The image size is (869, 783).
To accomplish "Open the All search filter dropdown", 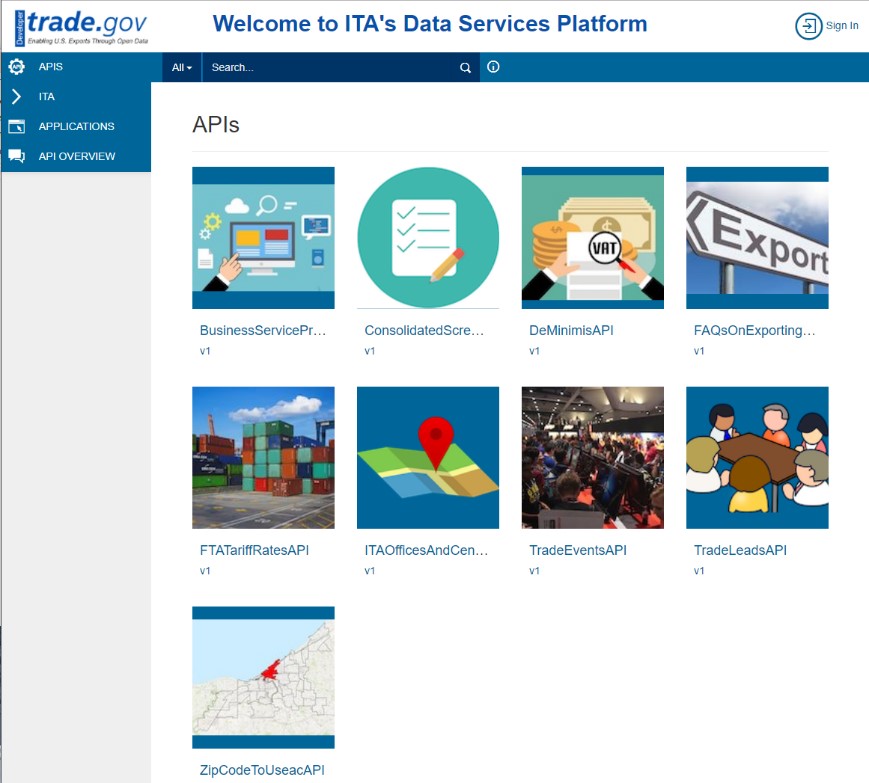I will coord(181,68).
